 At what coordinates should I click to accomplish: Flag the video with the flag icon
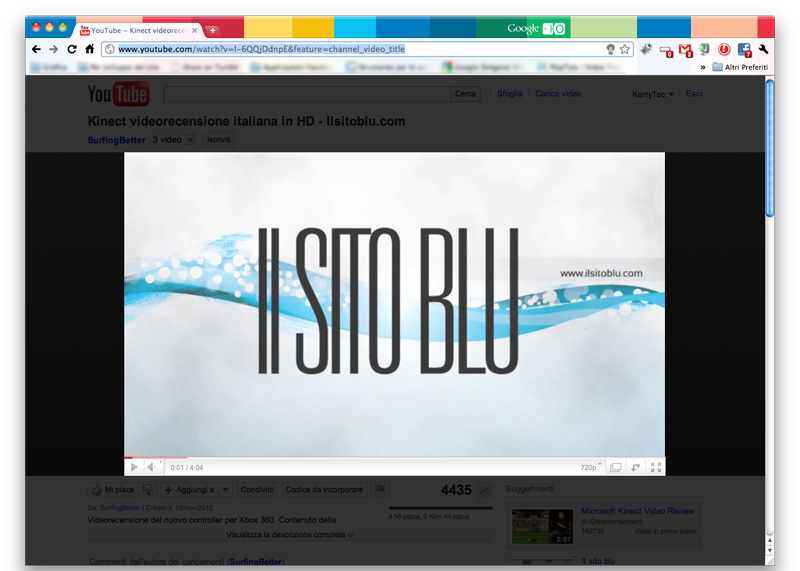tap(380, 490)
